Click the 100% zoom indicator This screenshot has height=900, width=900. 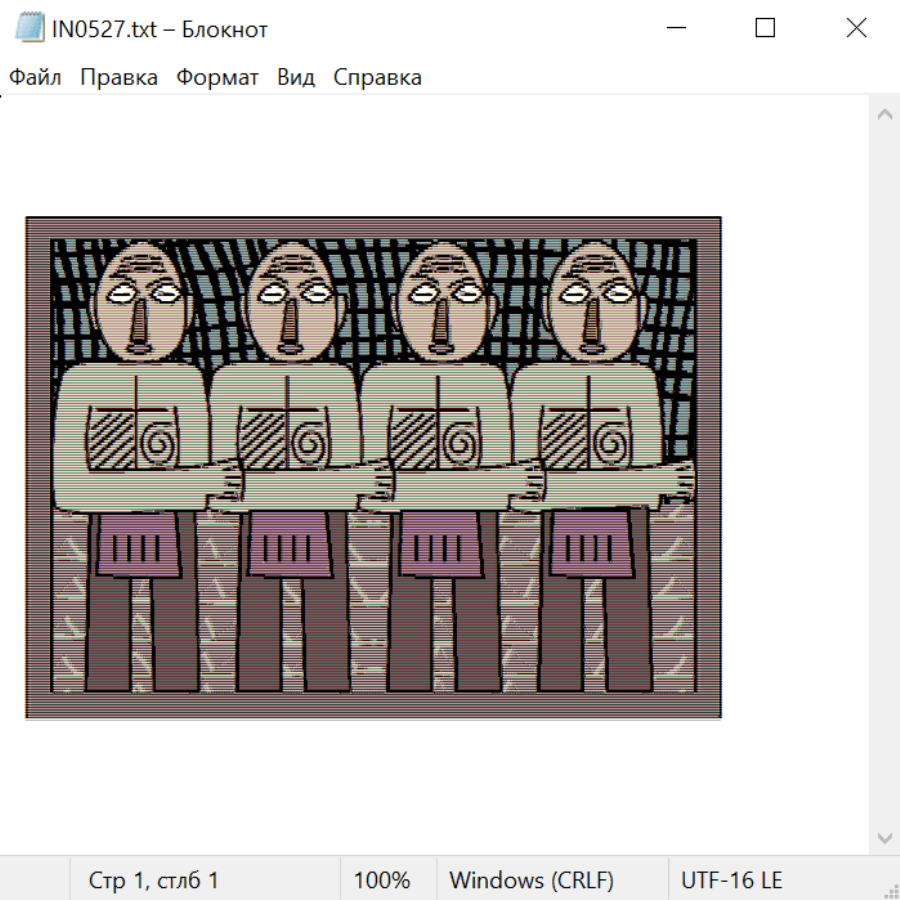coord(382,881)
